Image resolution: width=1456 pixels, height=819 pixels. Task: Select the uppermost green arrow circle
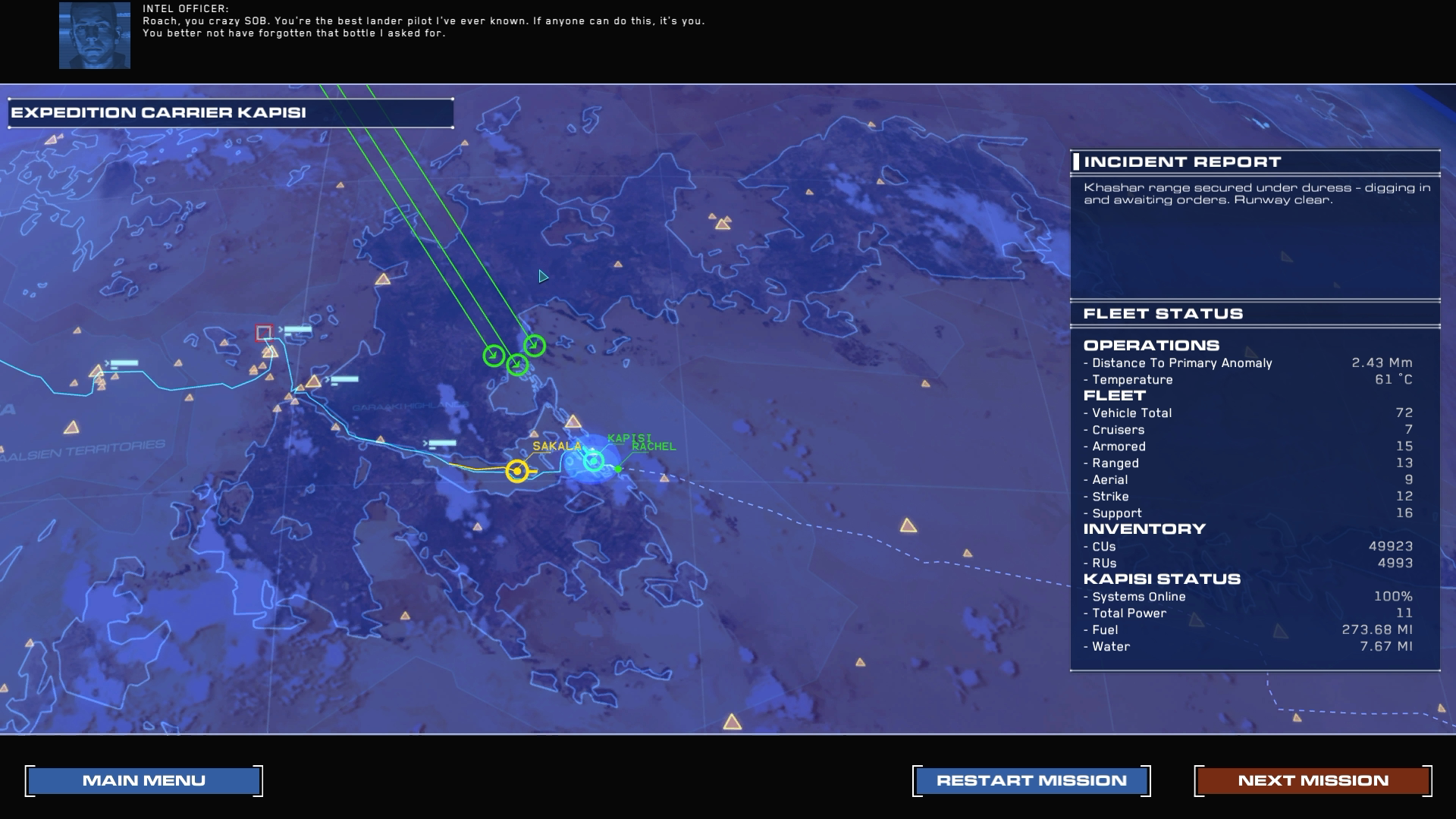click(535, 345)
